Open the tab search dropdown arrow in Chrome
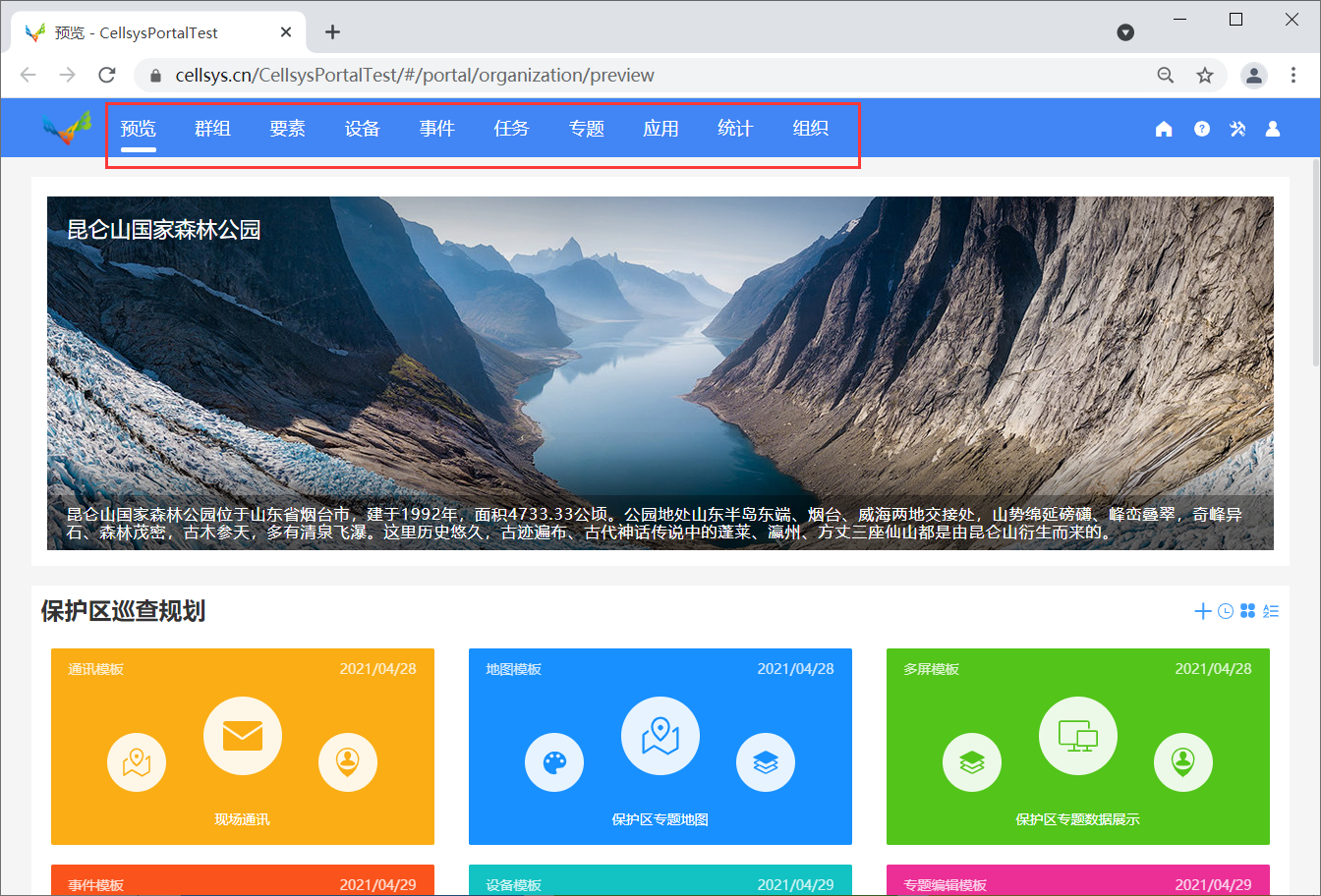The image size is (1321, 896). tap(1126, 32)
